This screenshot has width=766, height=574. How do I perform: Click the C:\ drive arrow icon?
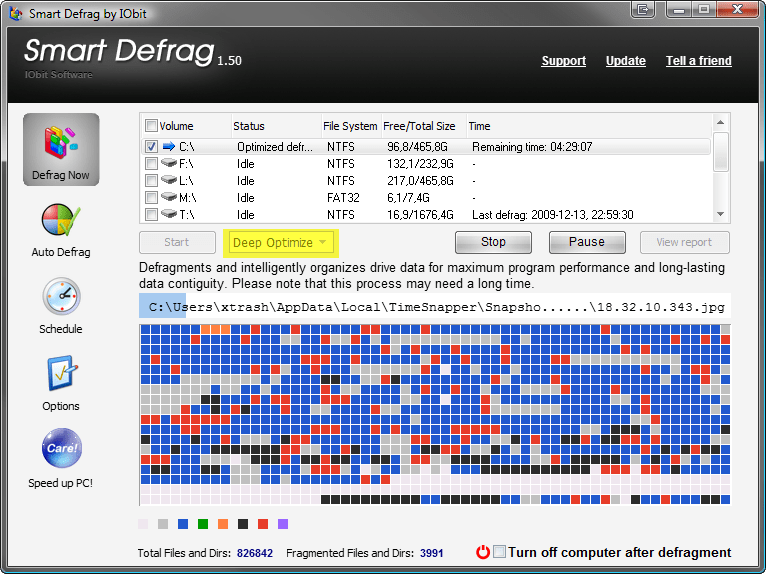[169, 146]
